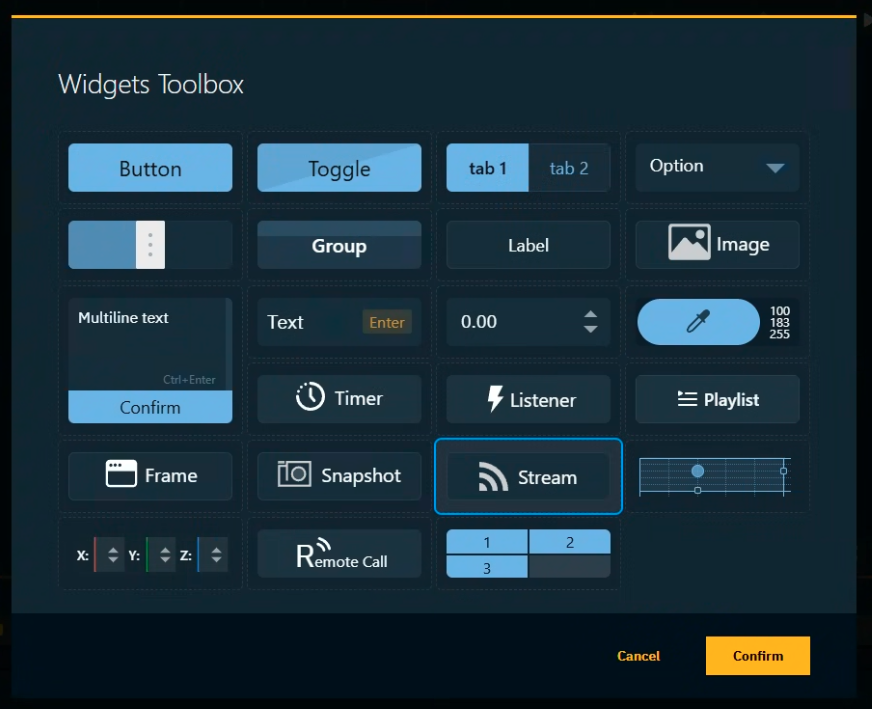
Task: Select the Image widget
Action: [x=717, y=245]
